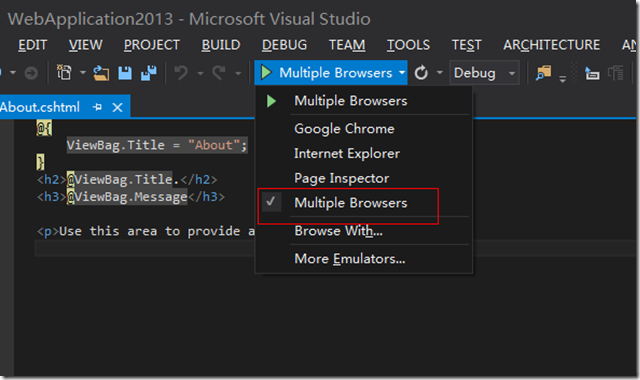640x380 pixels.
Task: Click the 'Use this area to provide' paragraph line
Action: [146, 231]
